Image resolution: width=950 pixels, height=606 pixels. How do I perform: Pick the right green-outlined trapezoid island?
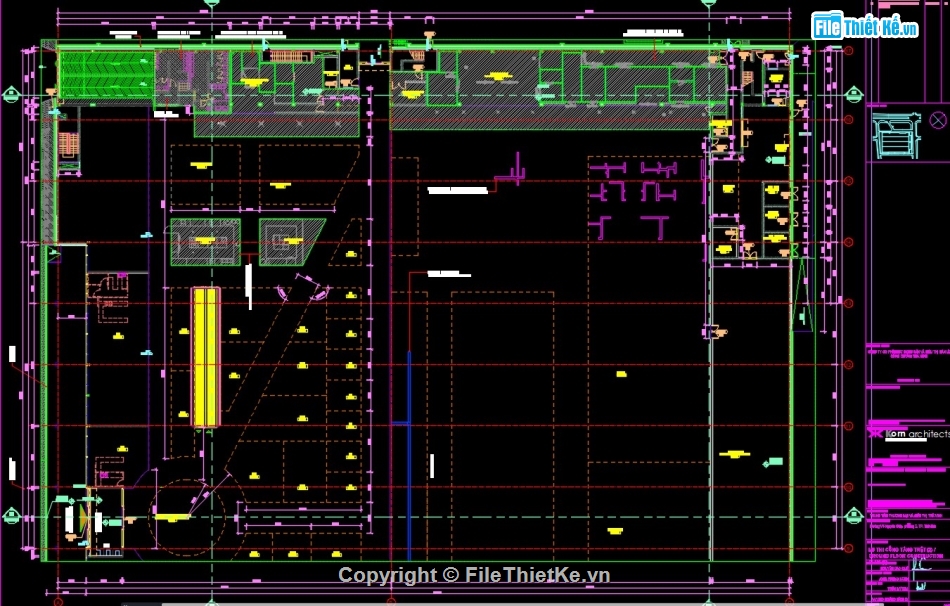288,241
